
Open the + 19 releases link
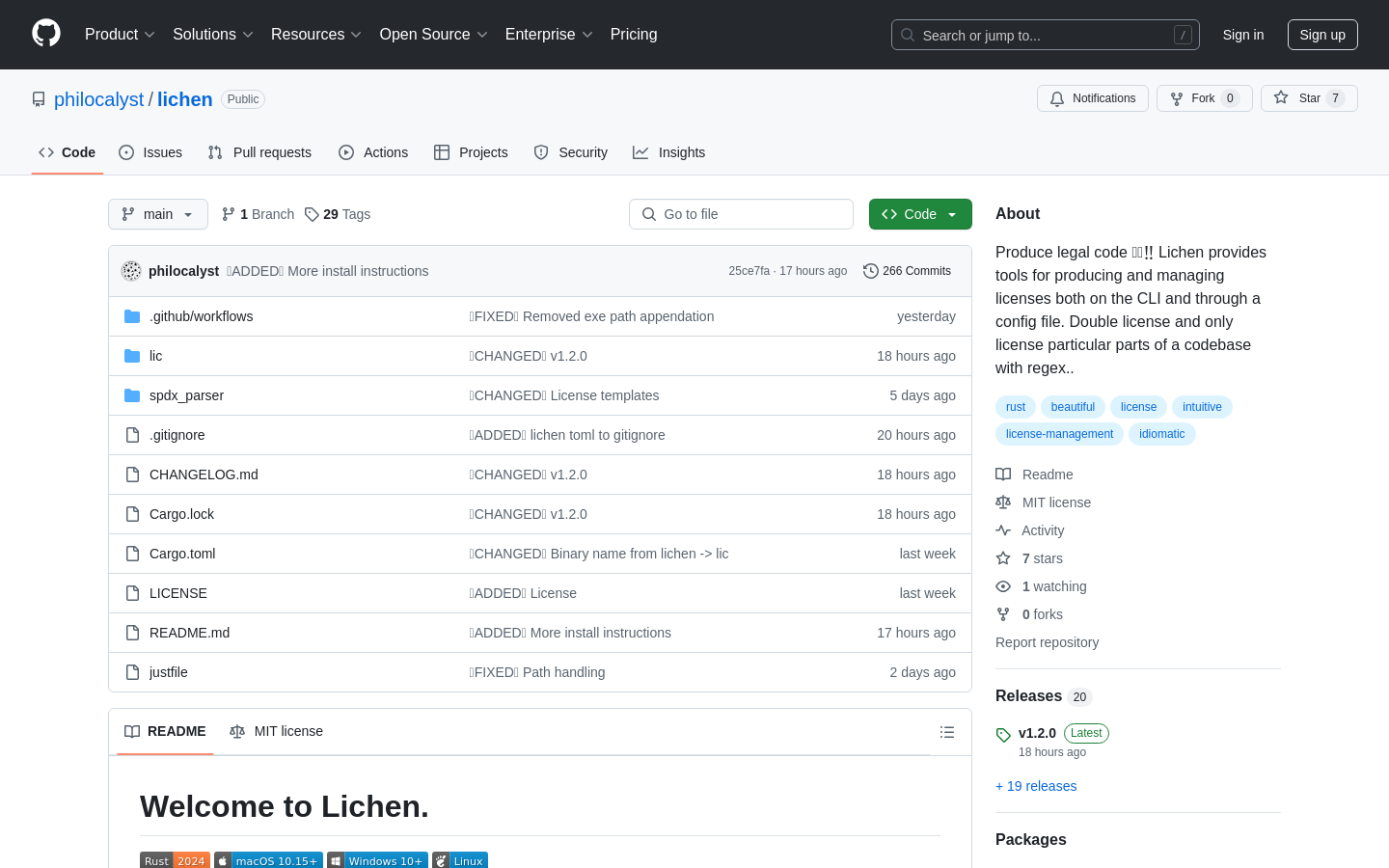(x=1036, y=786)
